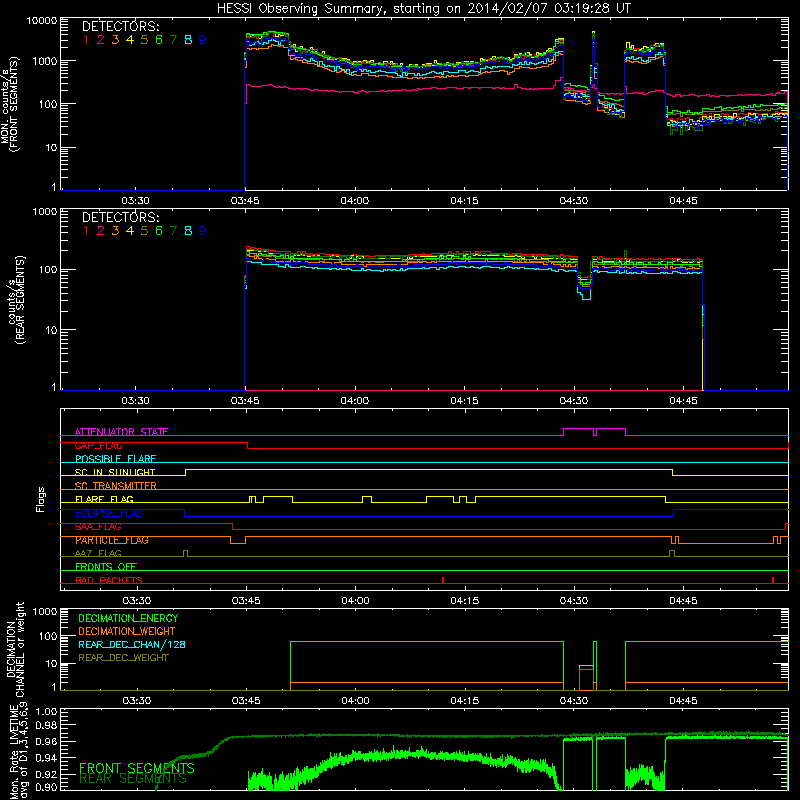
Task: Select detector 9 in rear segments legend
Action: point(203,231)
